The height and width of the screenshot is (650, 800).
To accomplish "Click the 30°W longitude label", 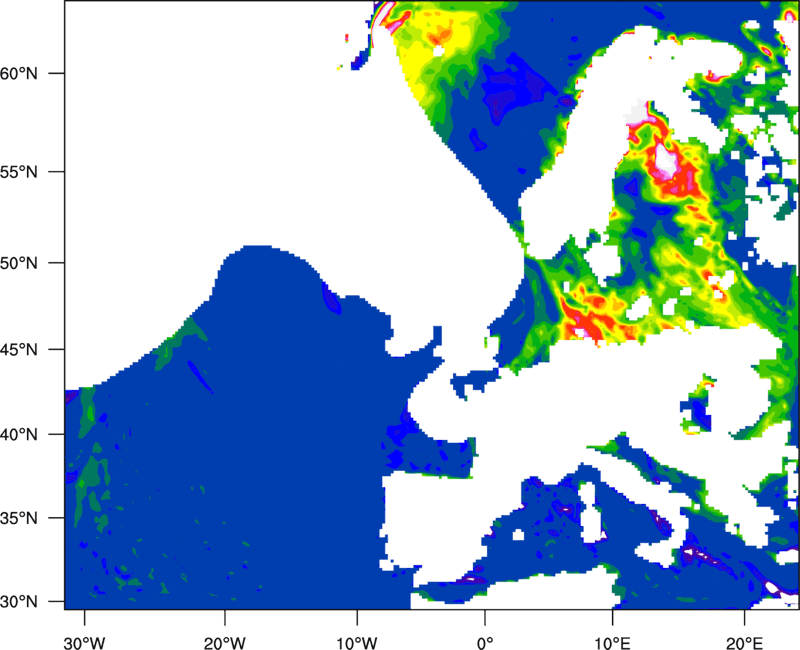I will pyautogui.click(x=85, y=643).
